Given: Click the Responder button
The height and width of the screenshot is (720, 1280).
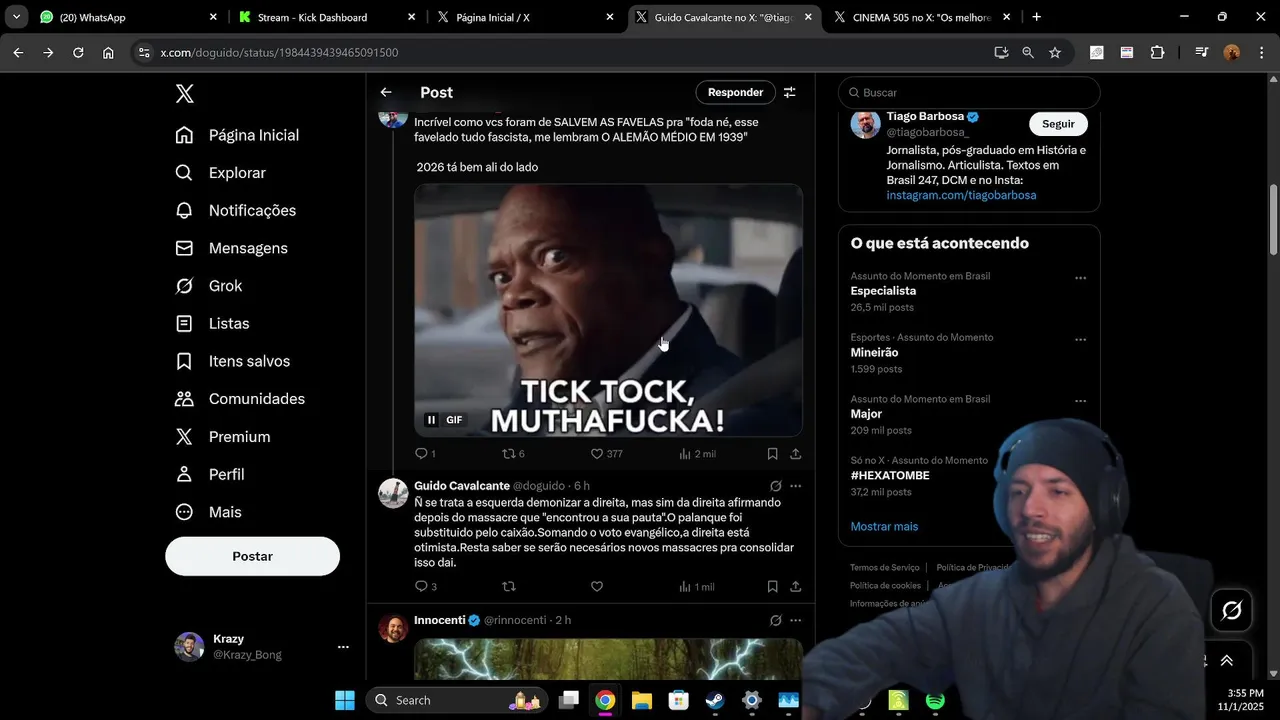Looking at the screenshot, I should (x=735, y=92).
